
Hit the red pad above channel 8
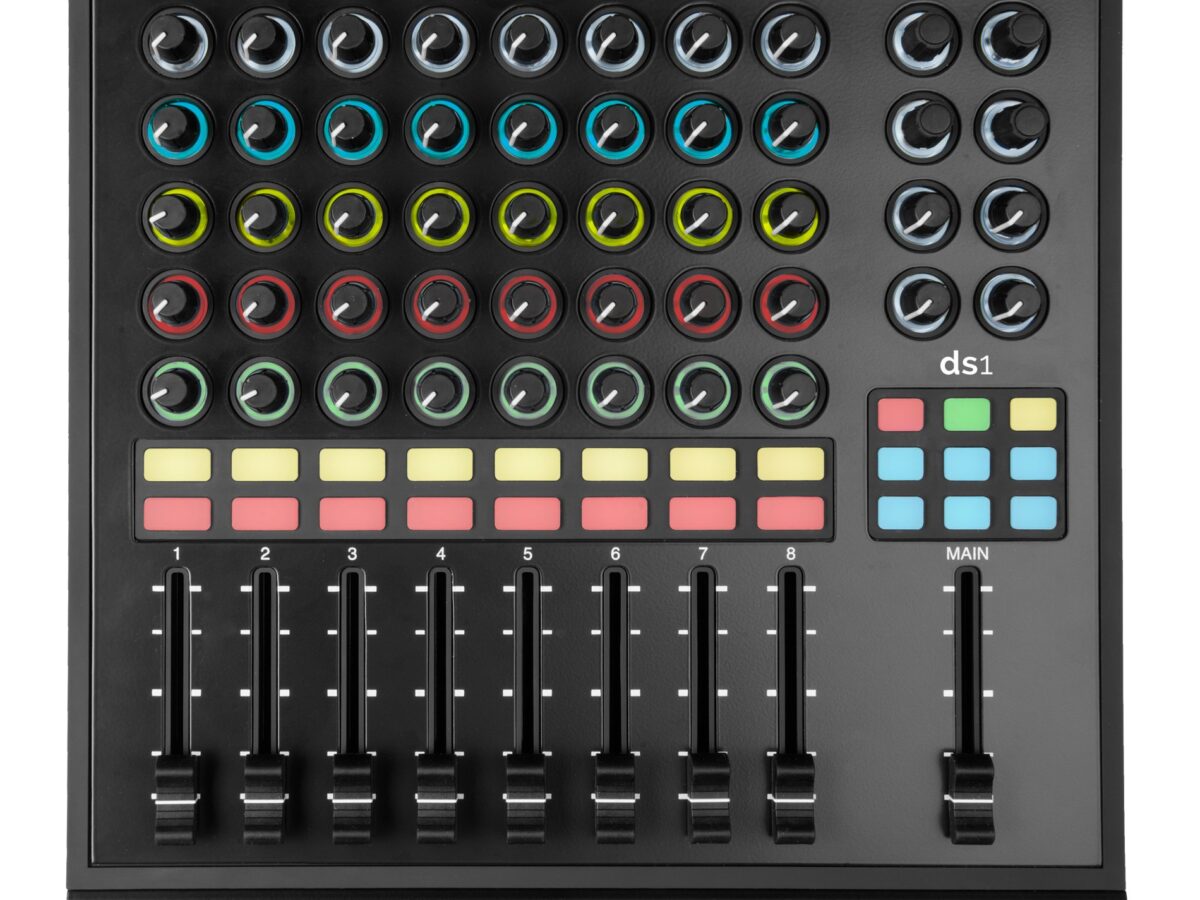(x=790, y=514)
